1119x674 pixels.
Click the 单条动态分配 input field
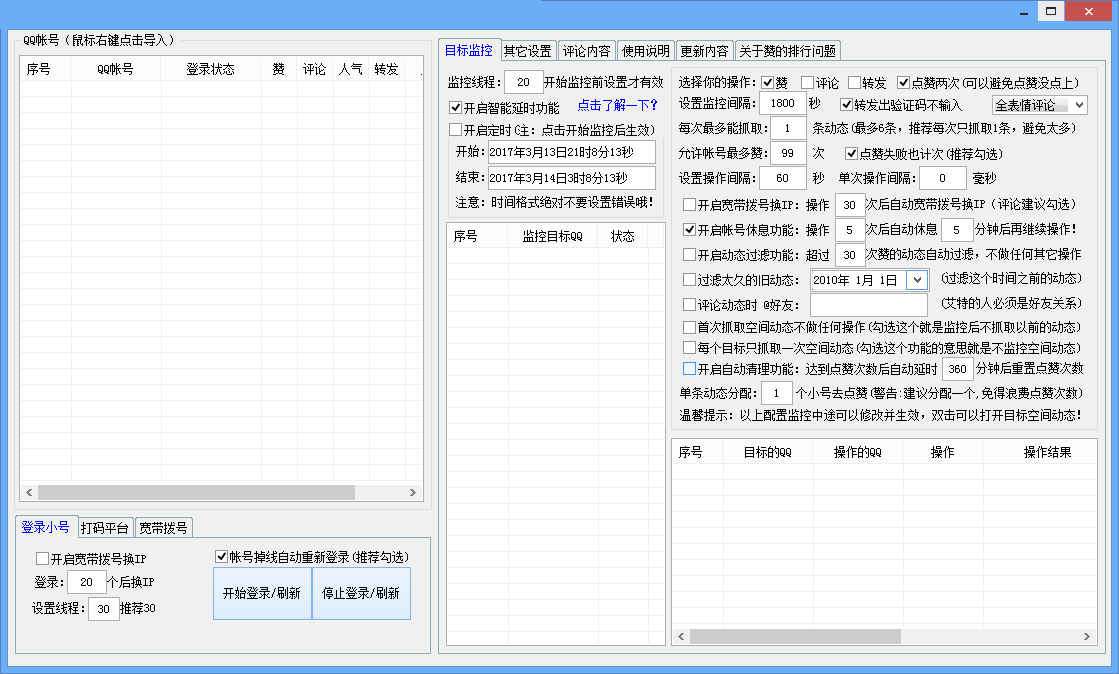(776, 393)
